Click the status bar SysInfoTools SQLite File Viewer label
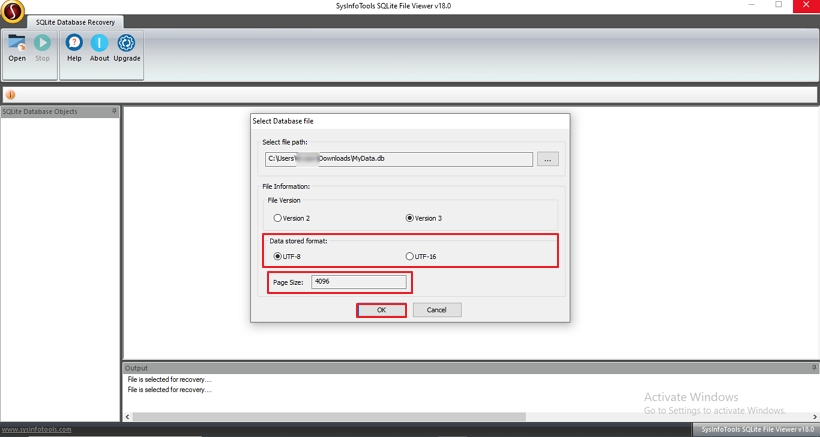This screenshot has width=820, height=437. tap(758, 429)
